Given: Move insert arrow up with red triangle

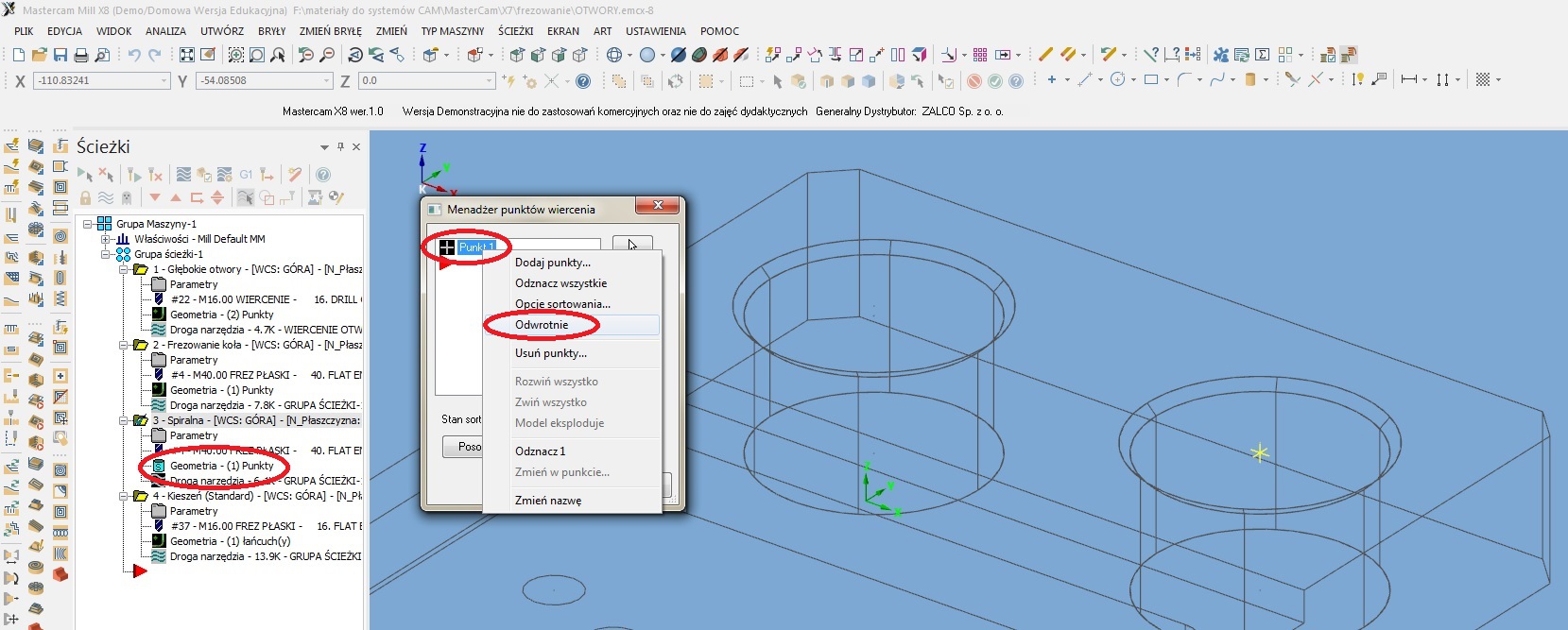Looking at the screenshot, I should 176,197.
